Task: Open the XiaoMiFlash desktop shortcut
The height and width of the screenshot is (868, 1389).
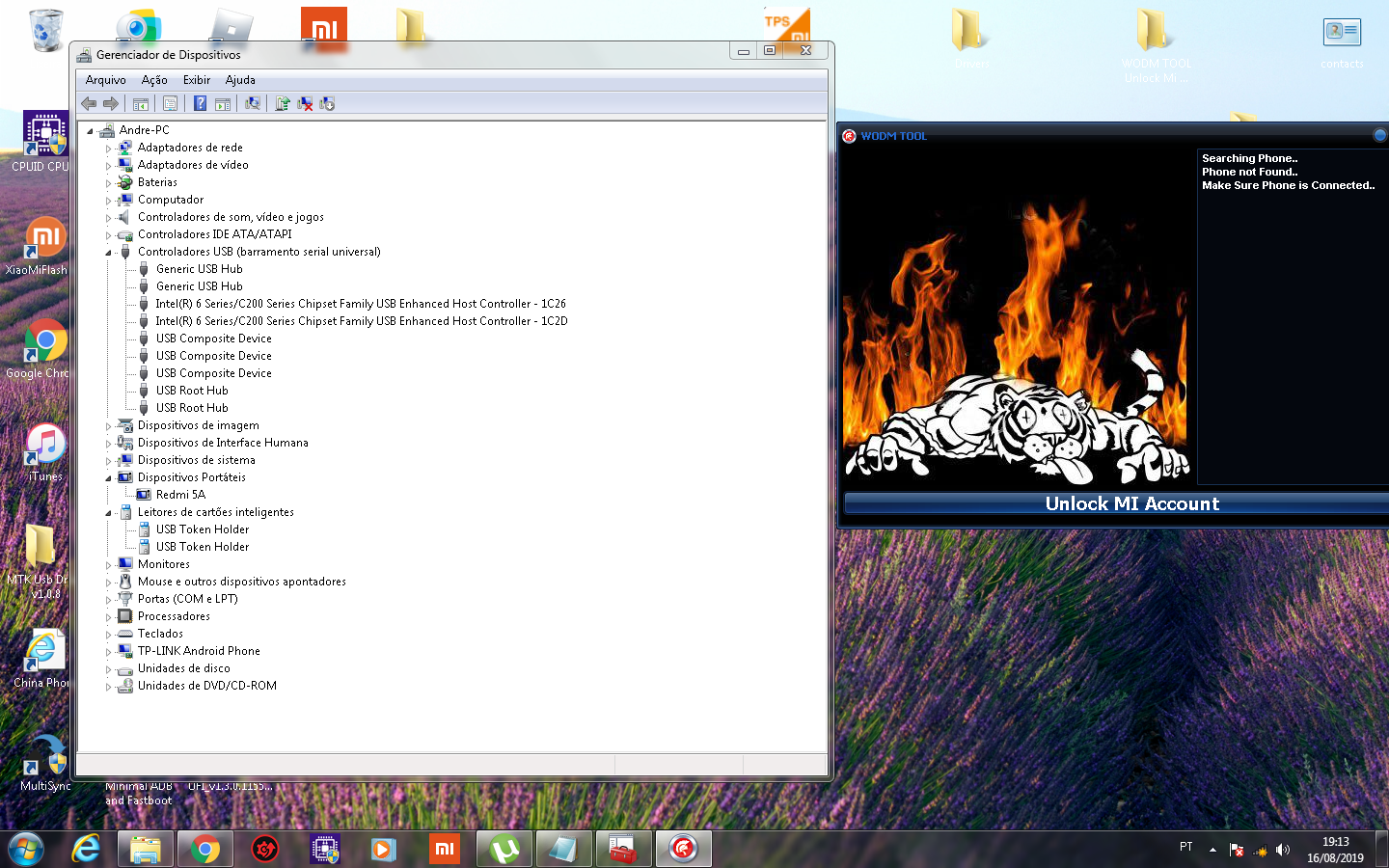Action: point(44,245)
